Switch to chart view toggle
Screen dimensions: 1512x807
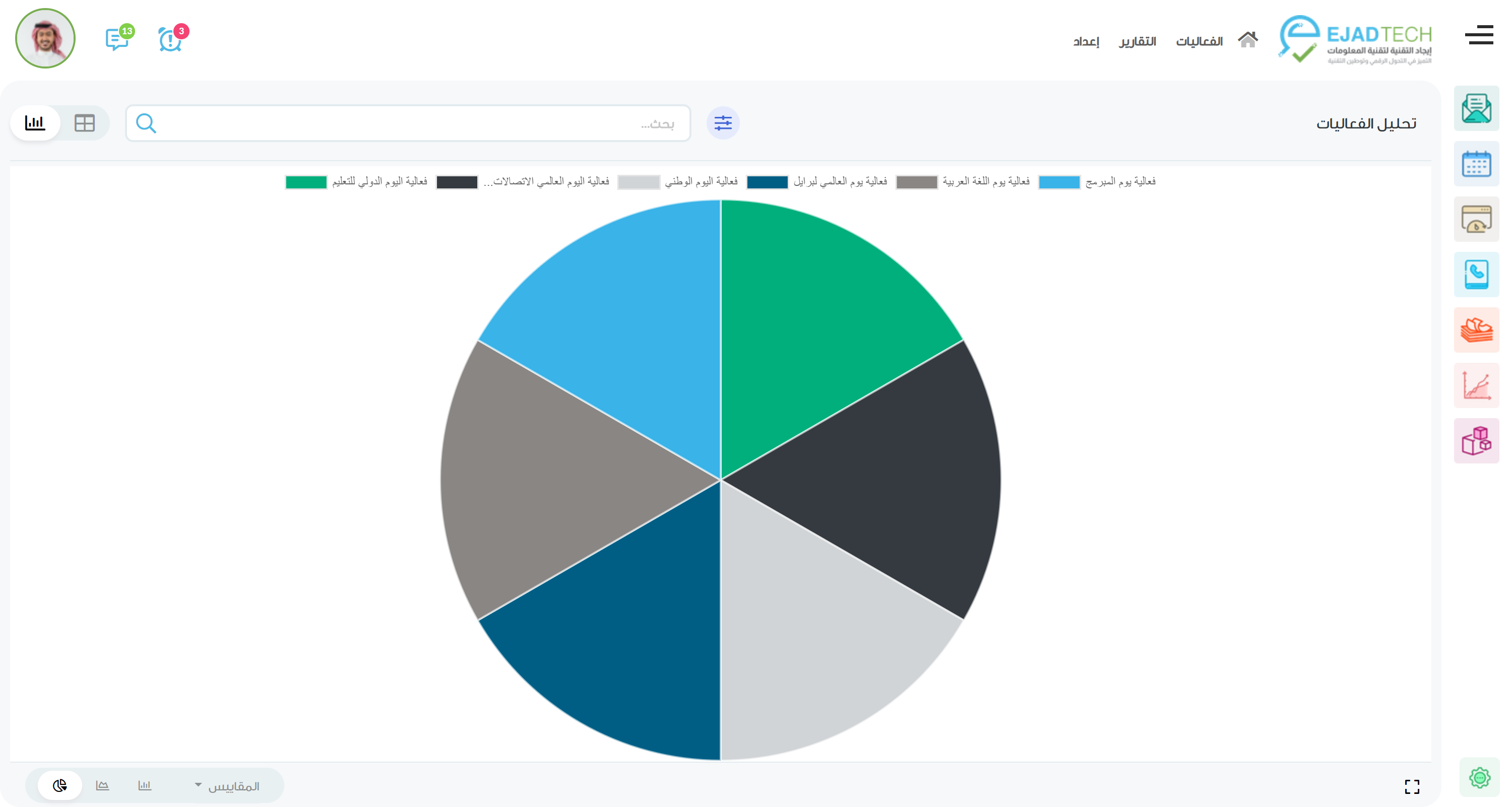(x=35, y=123)
